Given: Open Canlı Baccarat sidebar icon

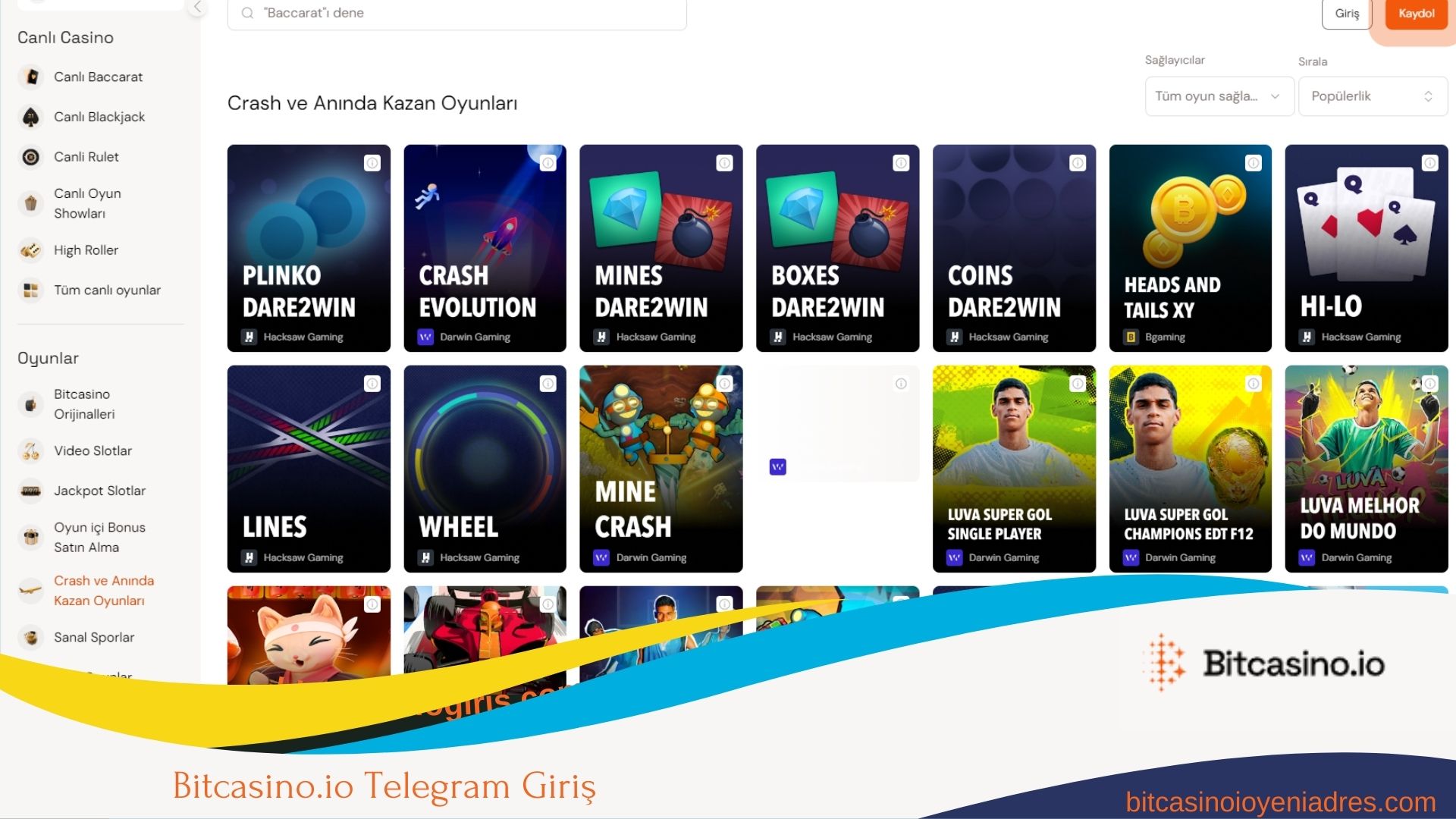Looking at the screenshot, I should [31, 77].
